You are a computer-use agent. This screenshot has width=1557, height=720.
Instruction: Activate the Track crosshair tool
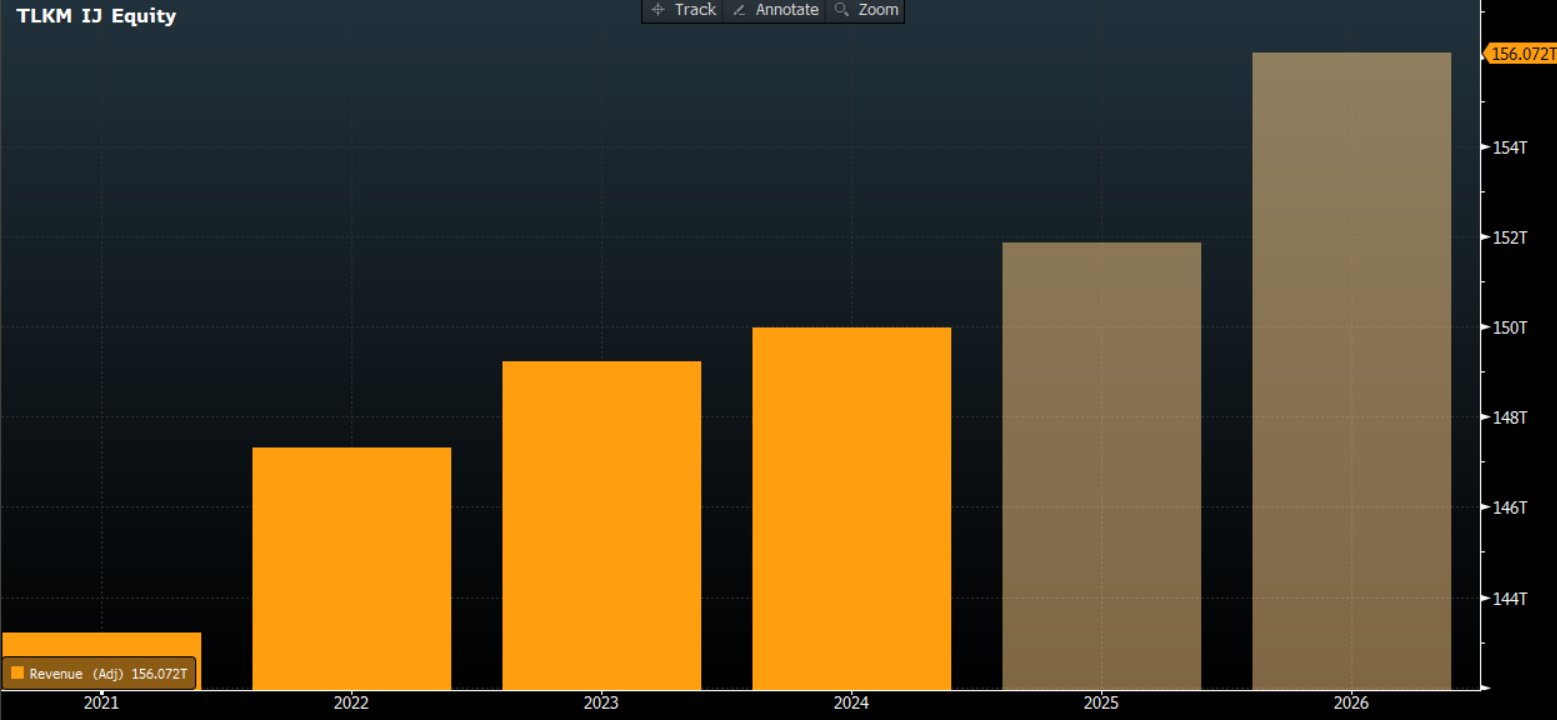pos(683,10)
